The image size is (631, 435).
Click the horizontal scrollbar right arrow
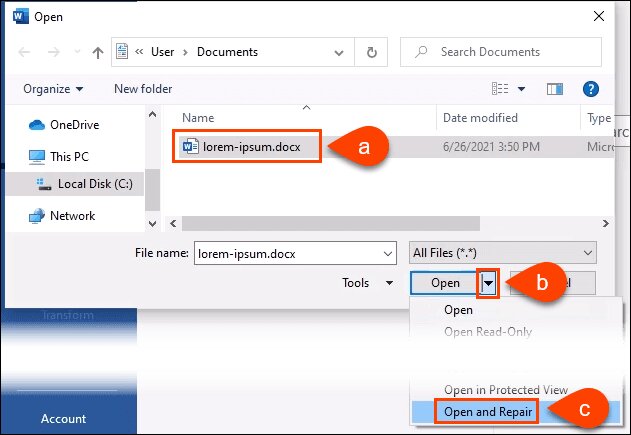(x=606, y=223)
